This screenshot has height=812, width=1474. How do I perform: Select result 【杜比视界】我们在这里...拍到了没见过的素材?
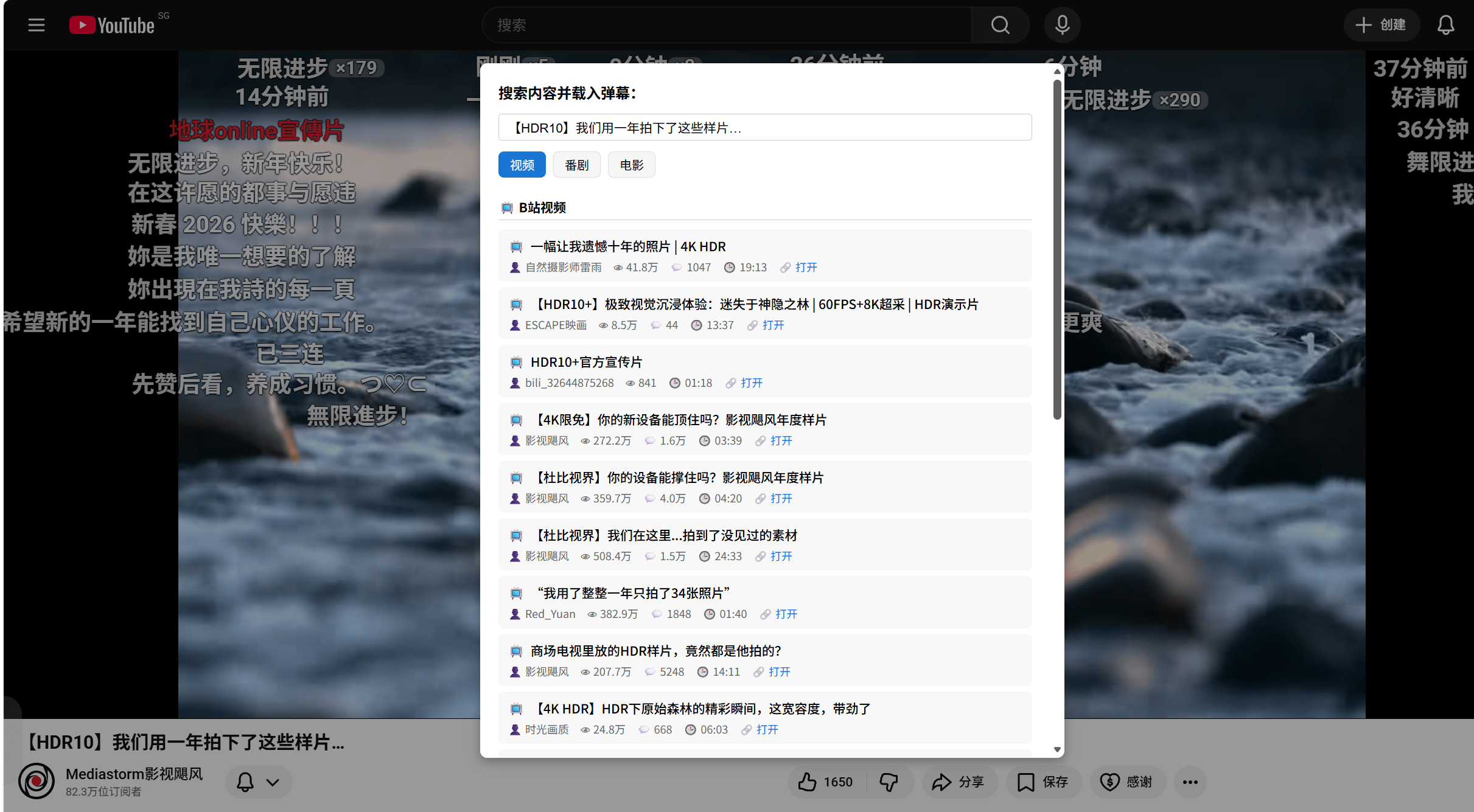664,535
